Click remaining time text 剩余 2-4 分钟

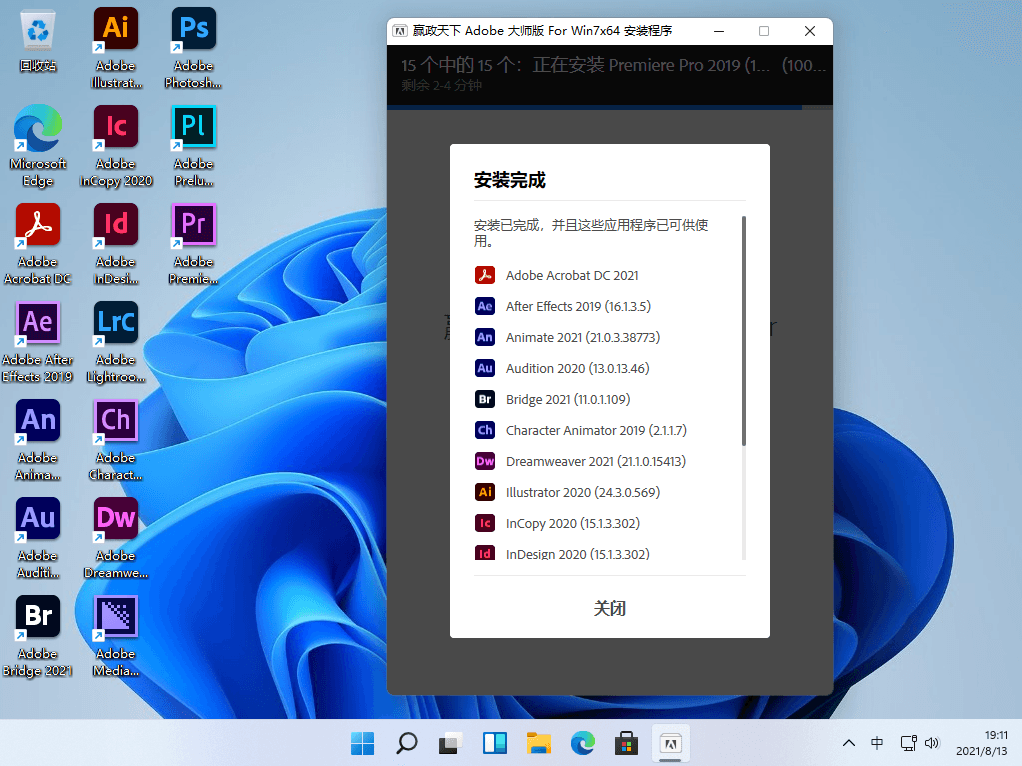[x=441, y=85]
